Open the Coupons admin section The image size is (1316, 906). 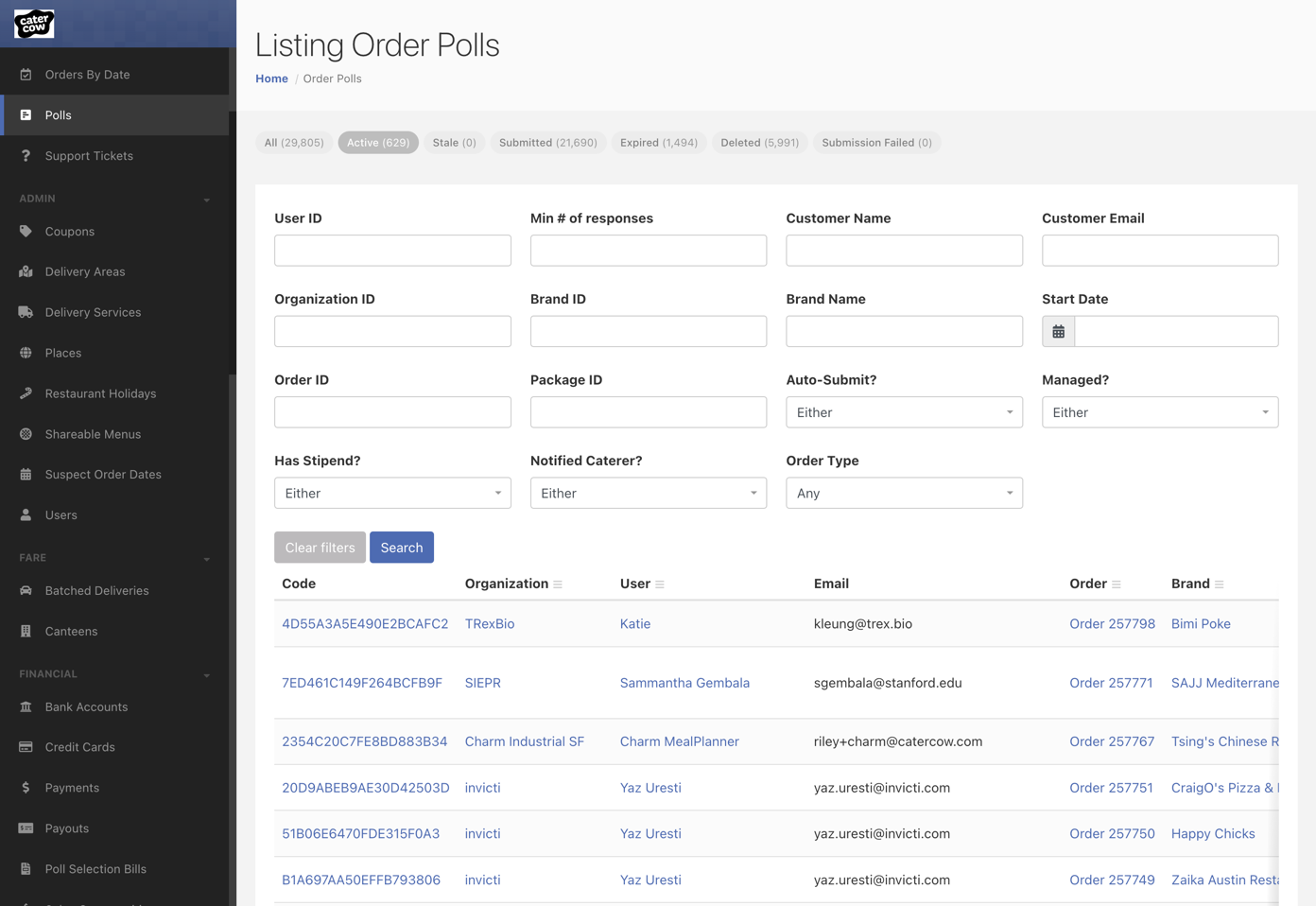pyautogui.click(x=27, y=231)
